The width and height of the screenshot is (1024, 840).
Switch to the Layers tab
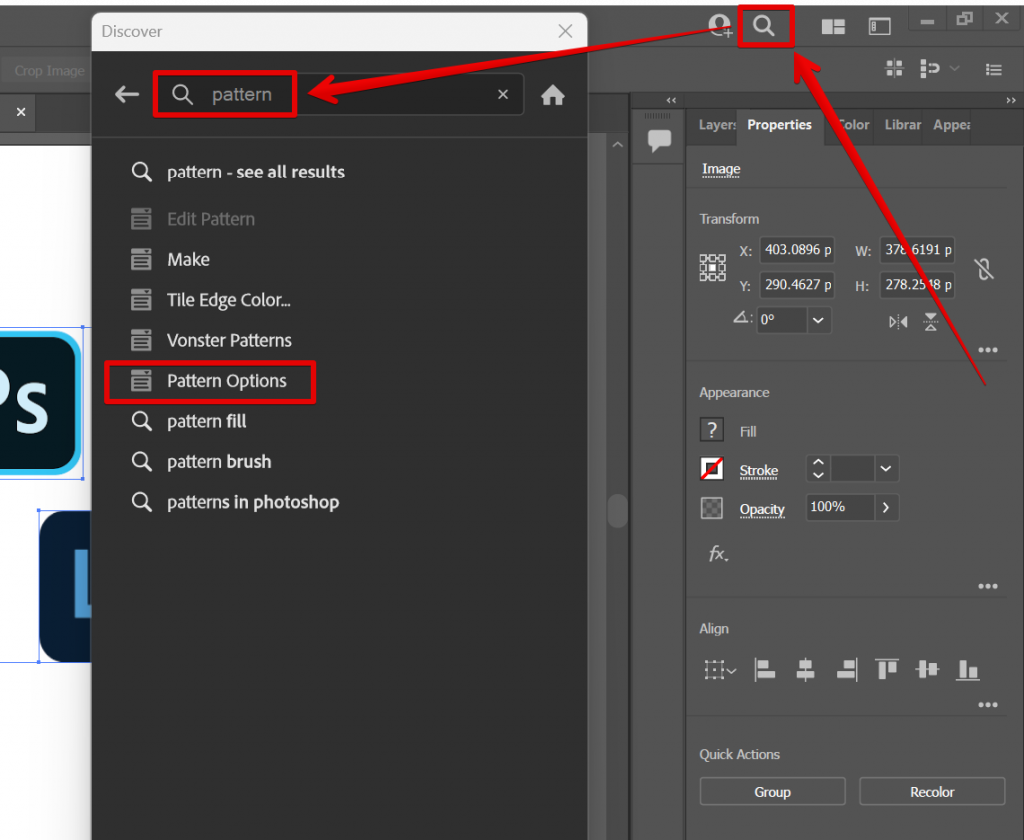pyautogui.click(x=715, y=125)
